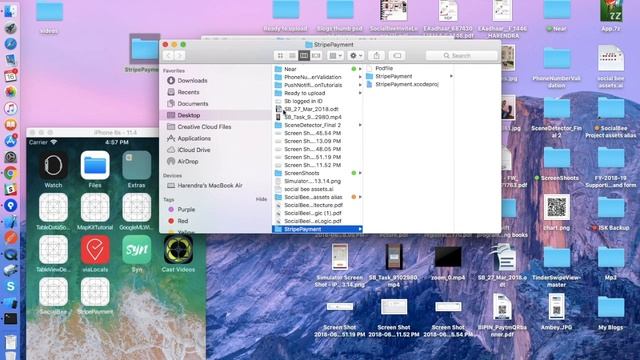Viewport: 640px width, 360px height.
Task: Open MapKitTutorial app in simulator
Action: (95, 208)
